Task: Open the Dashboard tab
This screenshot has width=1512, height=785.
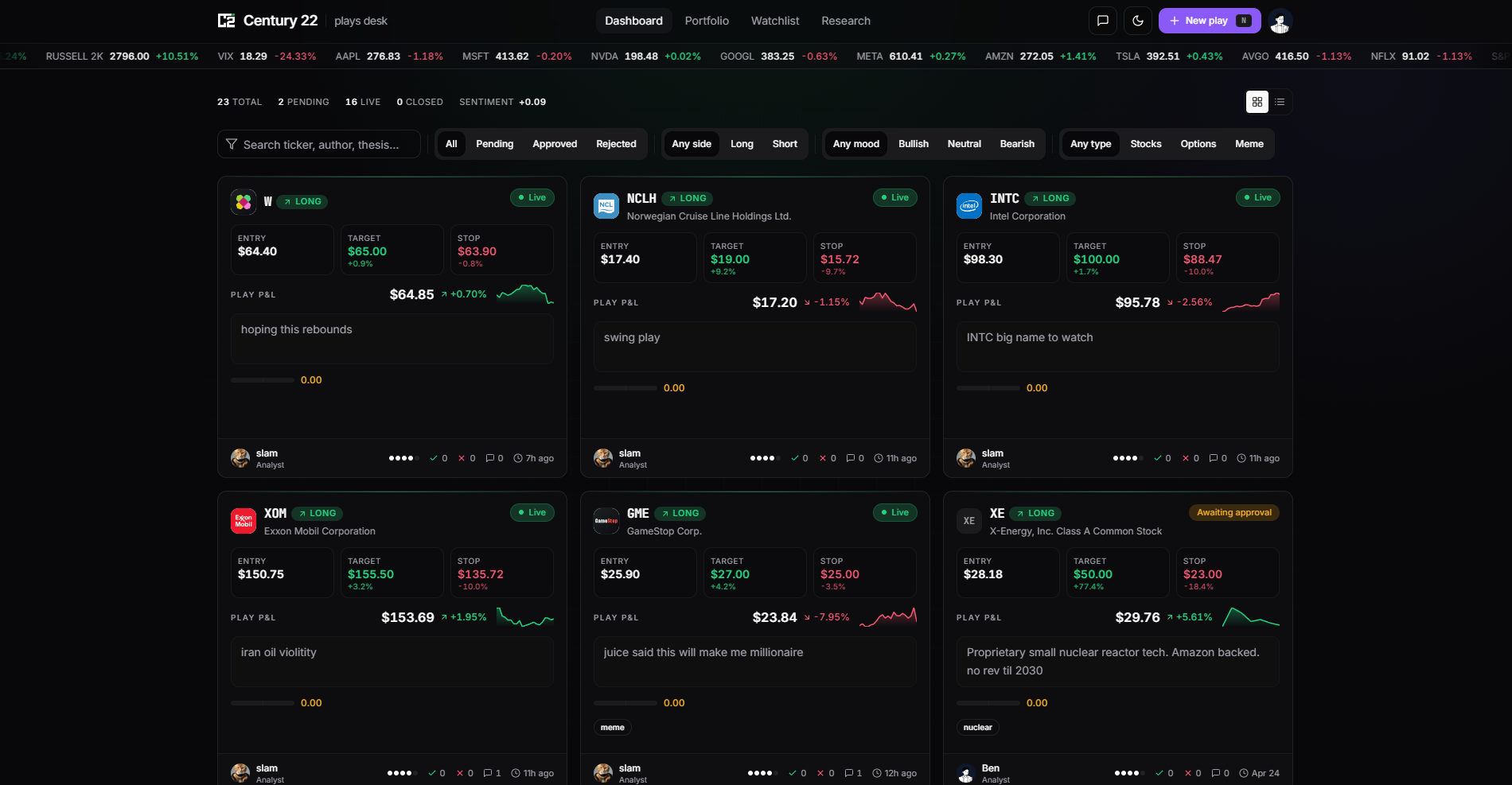Action: pyautogui.click(x=633, y=21)
